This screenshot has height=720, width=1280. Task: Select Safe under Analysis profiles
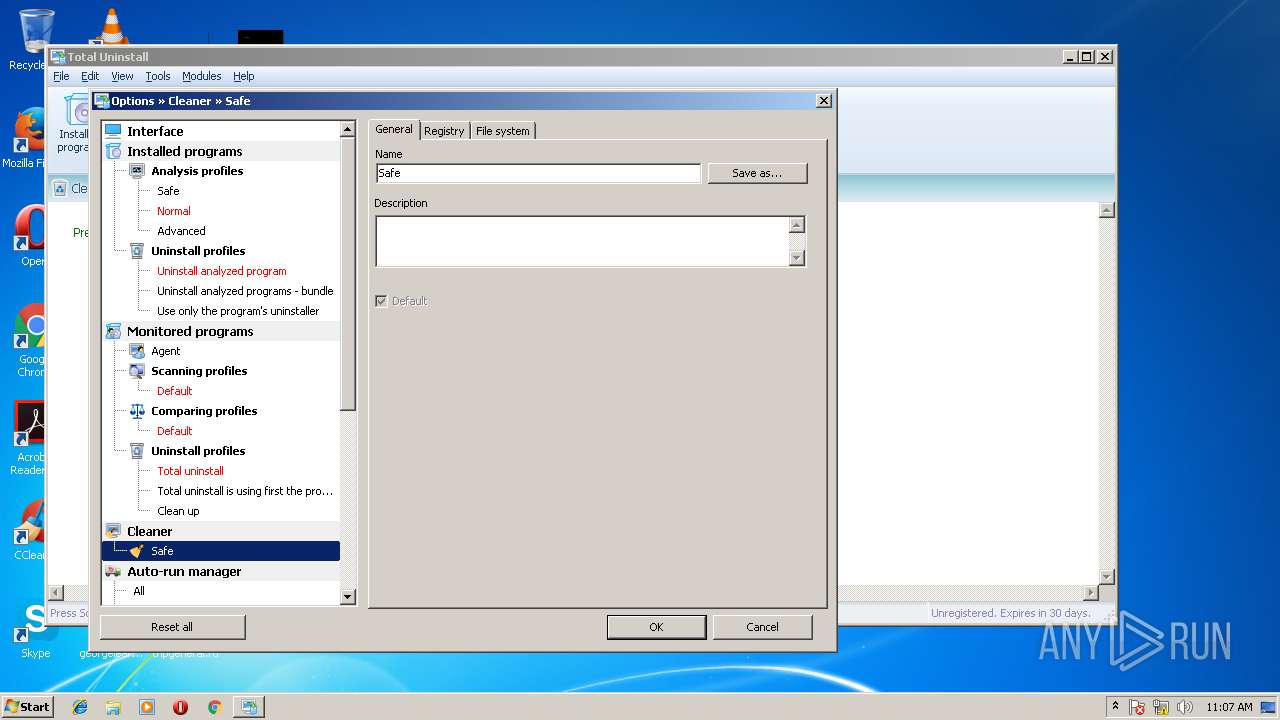pyautogui.click(x=168, y=191)
